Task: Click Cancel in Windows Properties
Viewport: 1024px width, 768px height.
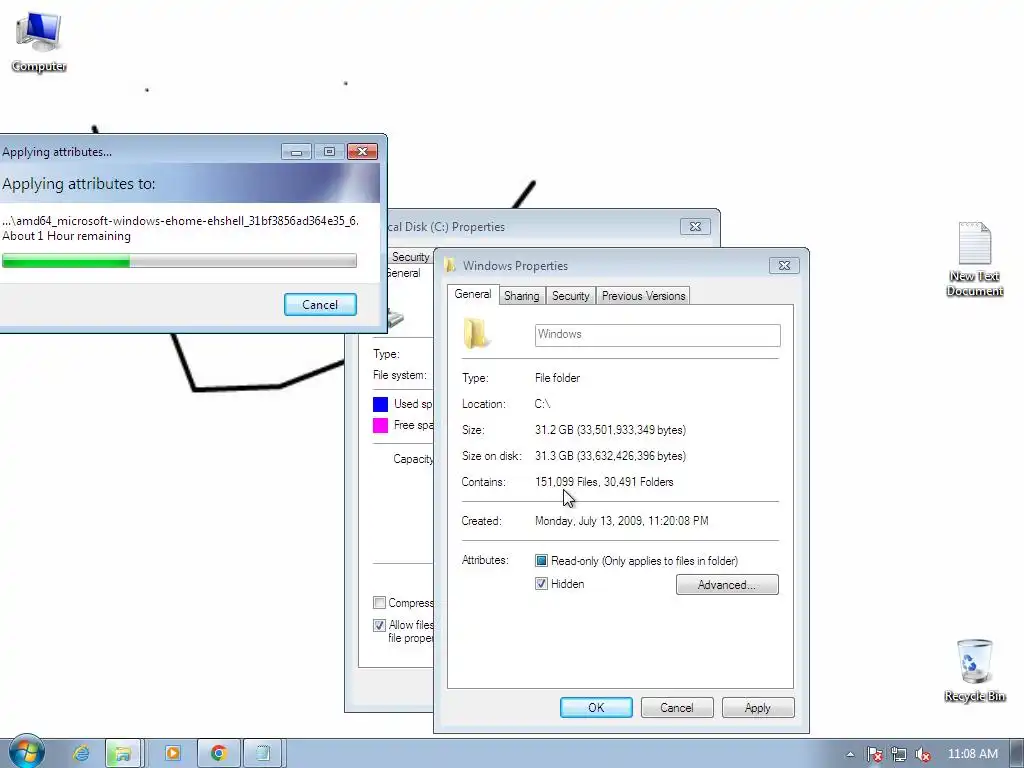Action: tap(677, 707)
